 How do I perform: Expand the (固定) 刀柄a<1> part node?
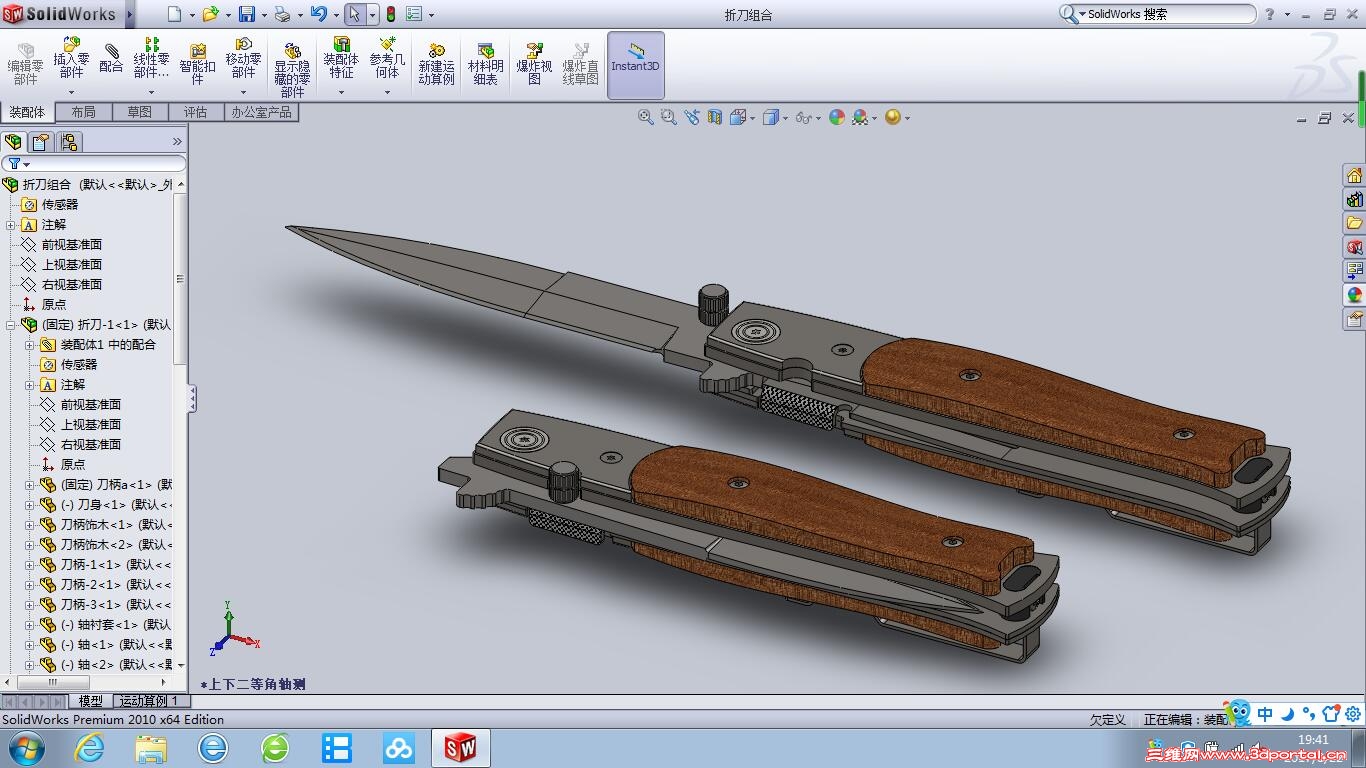[30, 485]
